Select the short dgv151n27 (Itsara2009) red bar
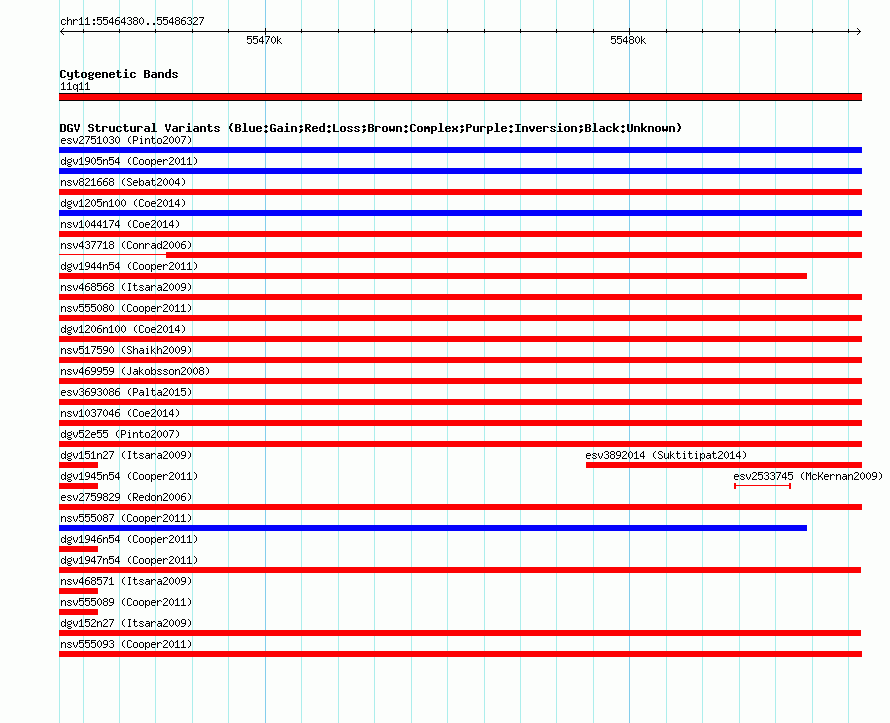This screenshot has height=723, width=890. click(78, 465)
